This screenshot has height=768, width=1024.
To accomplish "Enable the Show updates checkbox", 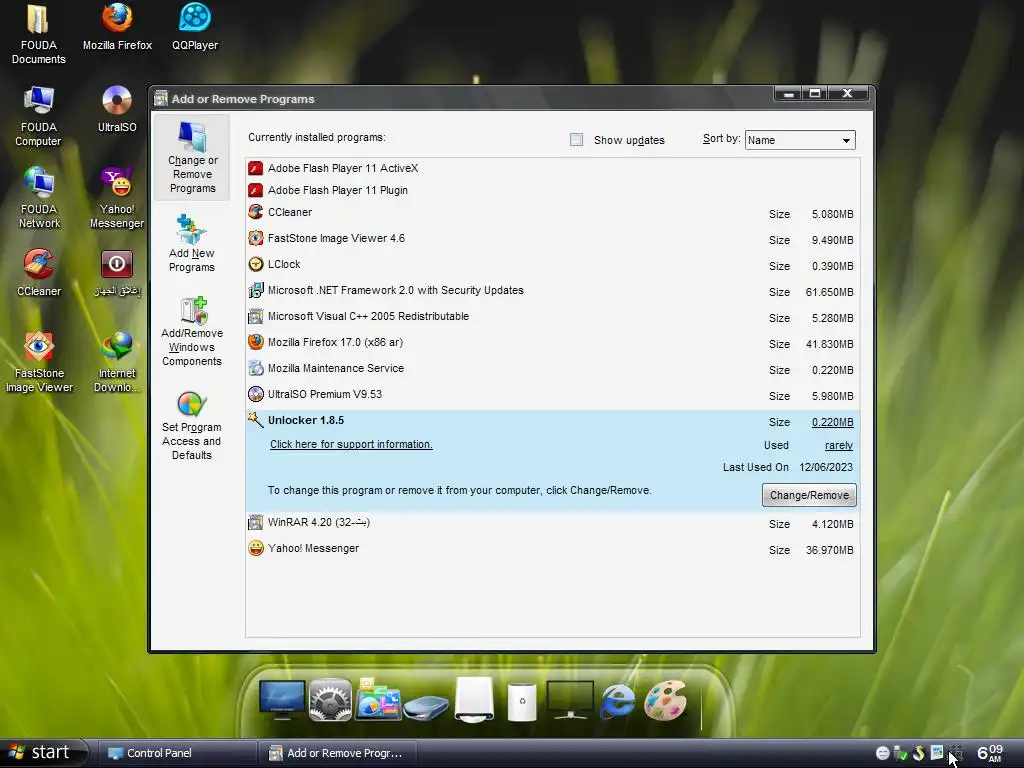I will pos(576,140).
